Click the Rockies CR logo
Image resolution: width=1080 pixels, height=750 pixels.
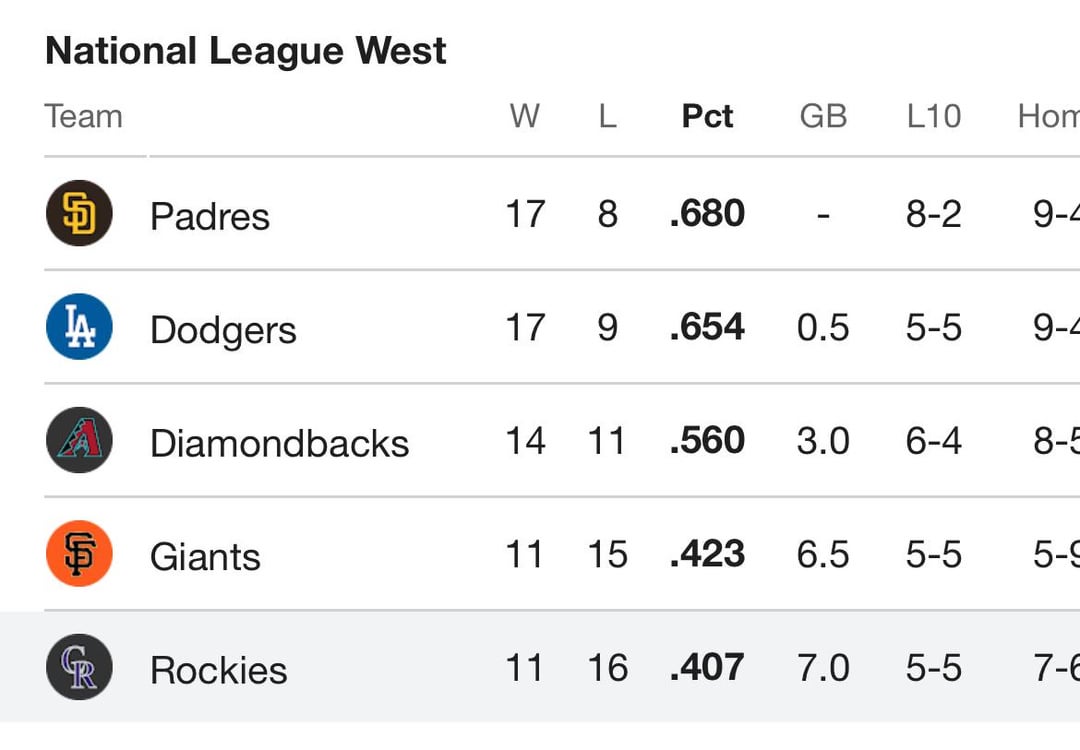click(79, 667)
